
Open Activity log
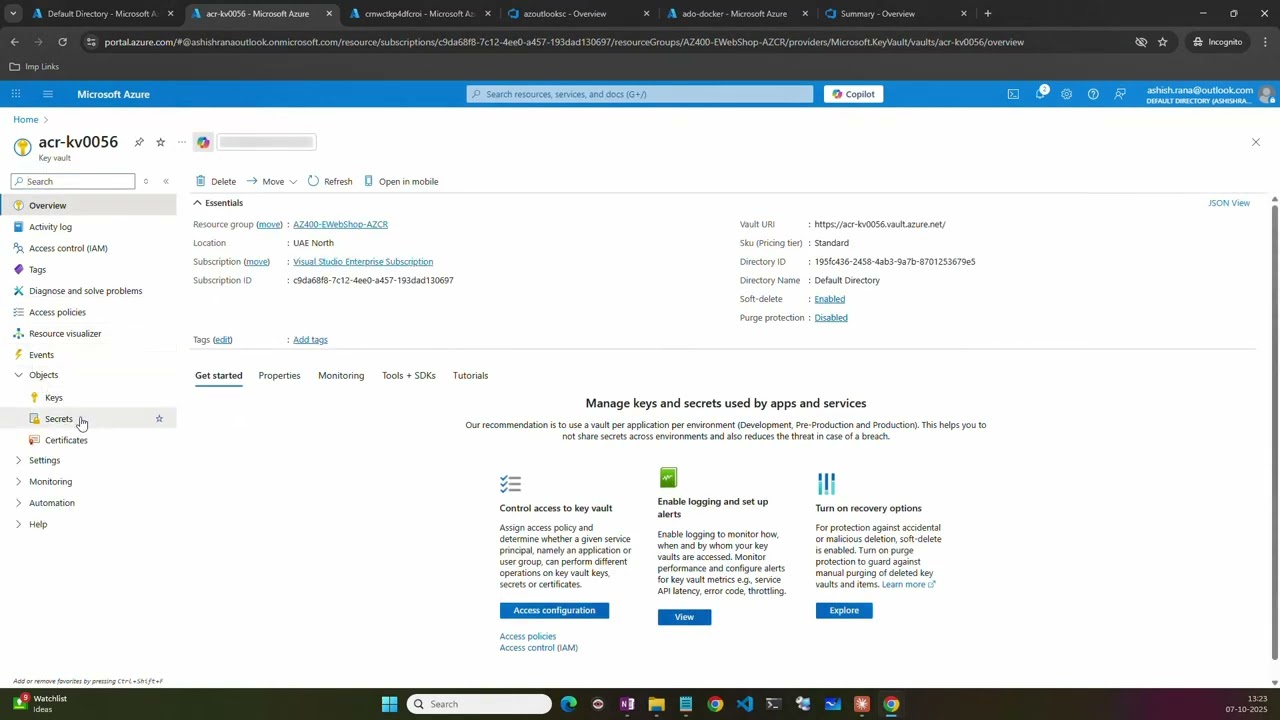point(50,227)
